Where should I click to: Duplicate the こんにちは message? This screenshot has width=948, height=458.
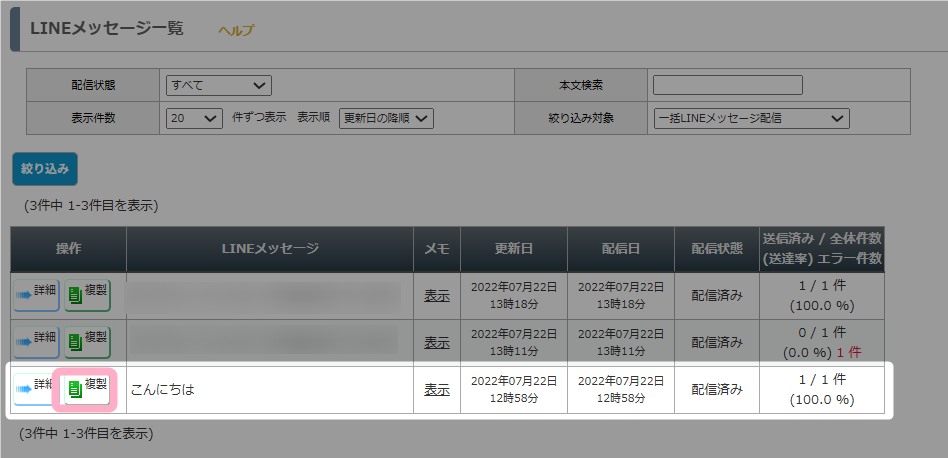click(88, 389)
